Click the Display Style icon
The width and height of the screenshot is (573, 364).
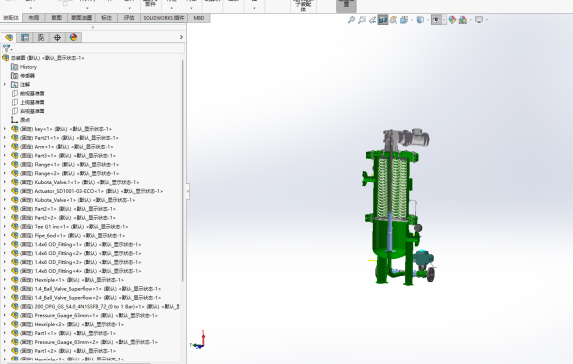(420, 20)
